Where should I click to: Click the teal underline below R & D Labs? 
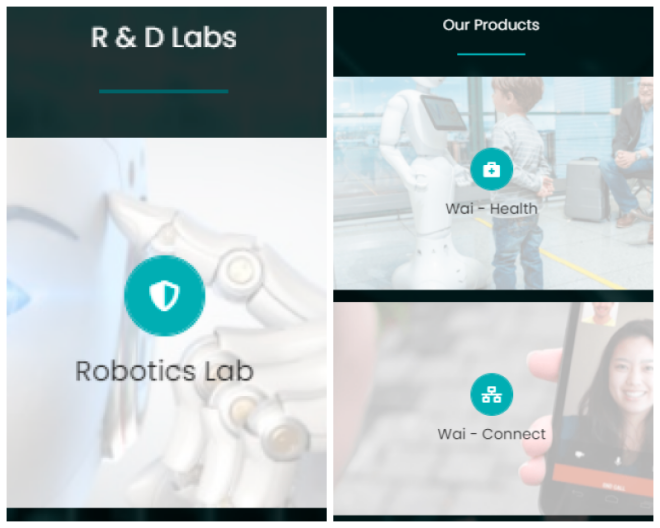[x=164, y=91]
